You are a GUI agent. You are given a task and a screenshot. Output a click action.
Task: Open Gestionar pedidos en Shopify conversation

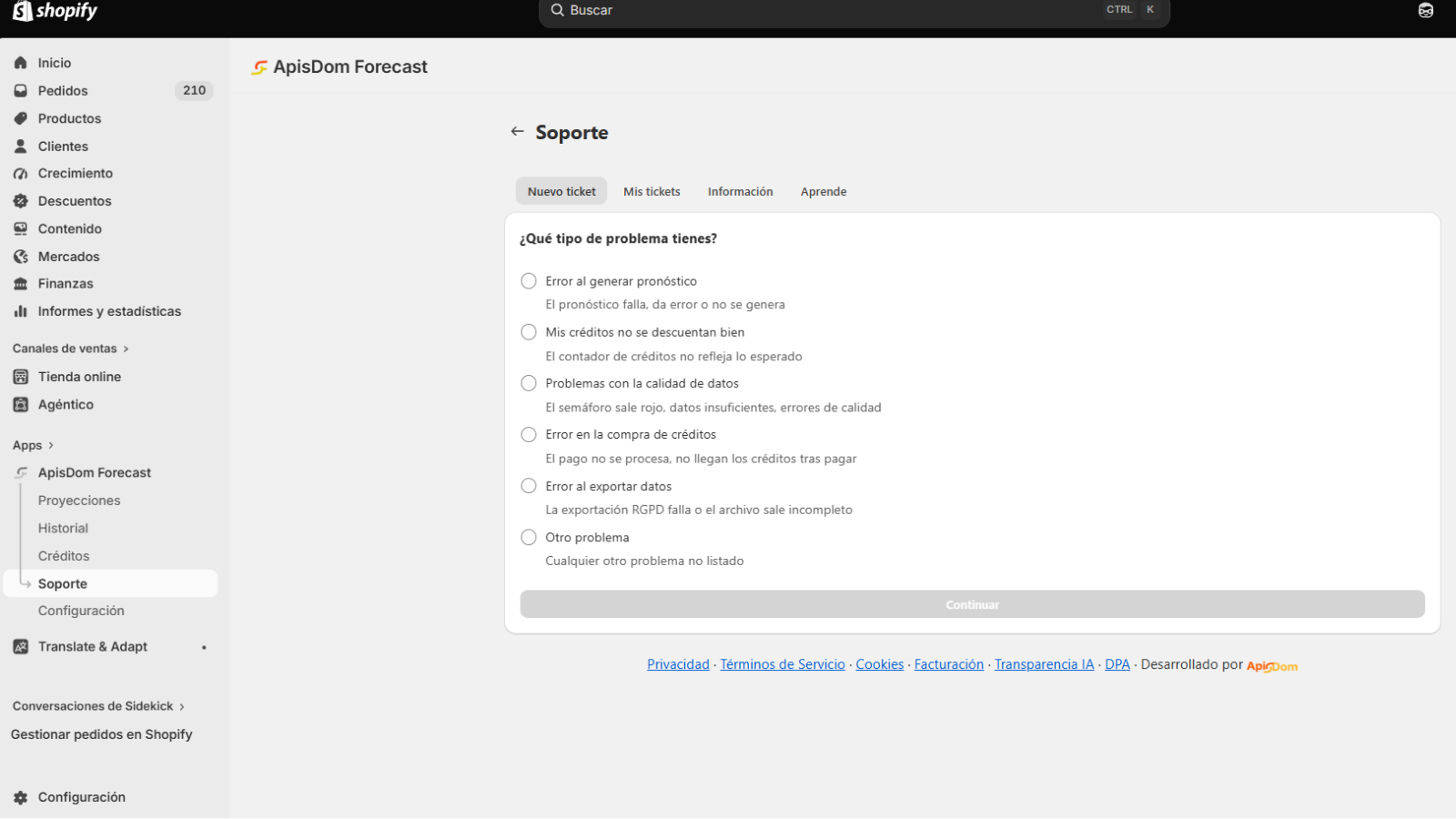tap(102, 735)
